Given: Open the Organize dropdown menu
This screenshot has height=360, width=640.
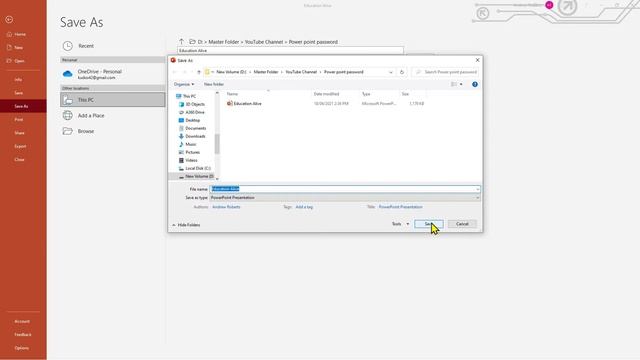Looking at the screenshot, I should (x=184, y=84).
